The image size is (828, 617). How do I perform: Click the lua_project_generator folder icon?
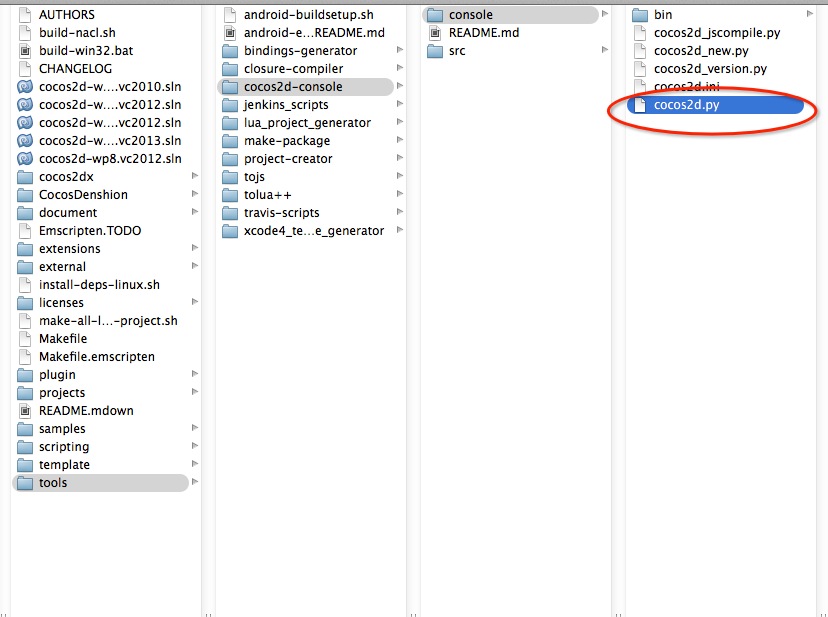230,123
